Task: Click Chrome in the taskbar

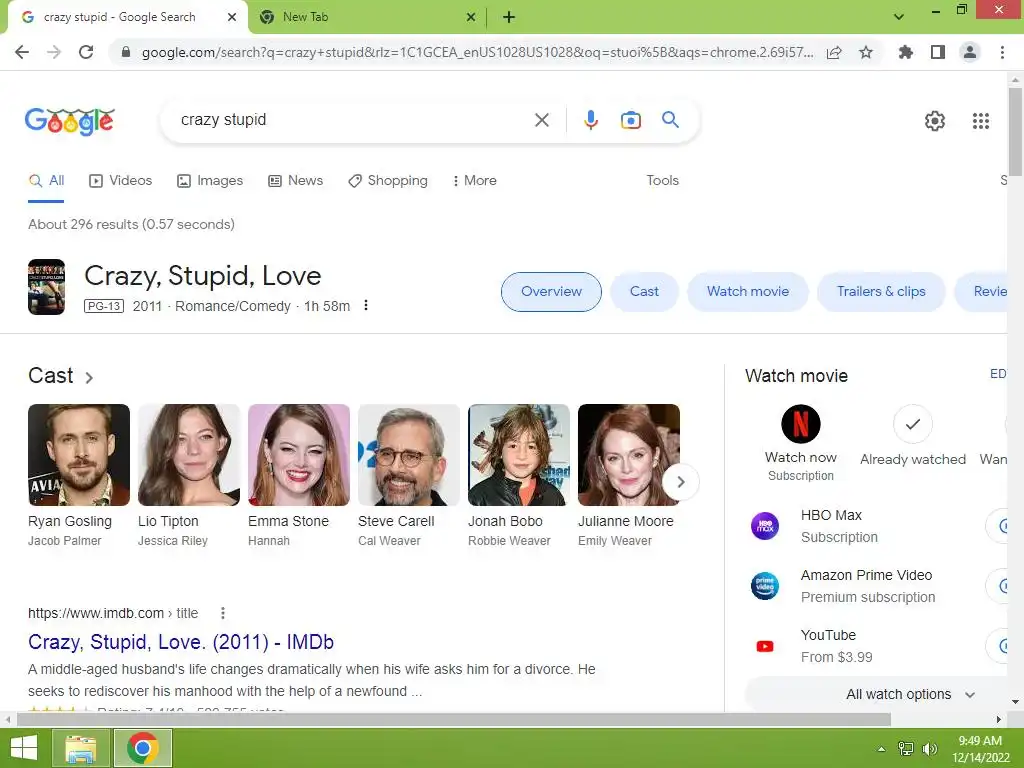Action: [143, 748]
